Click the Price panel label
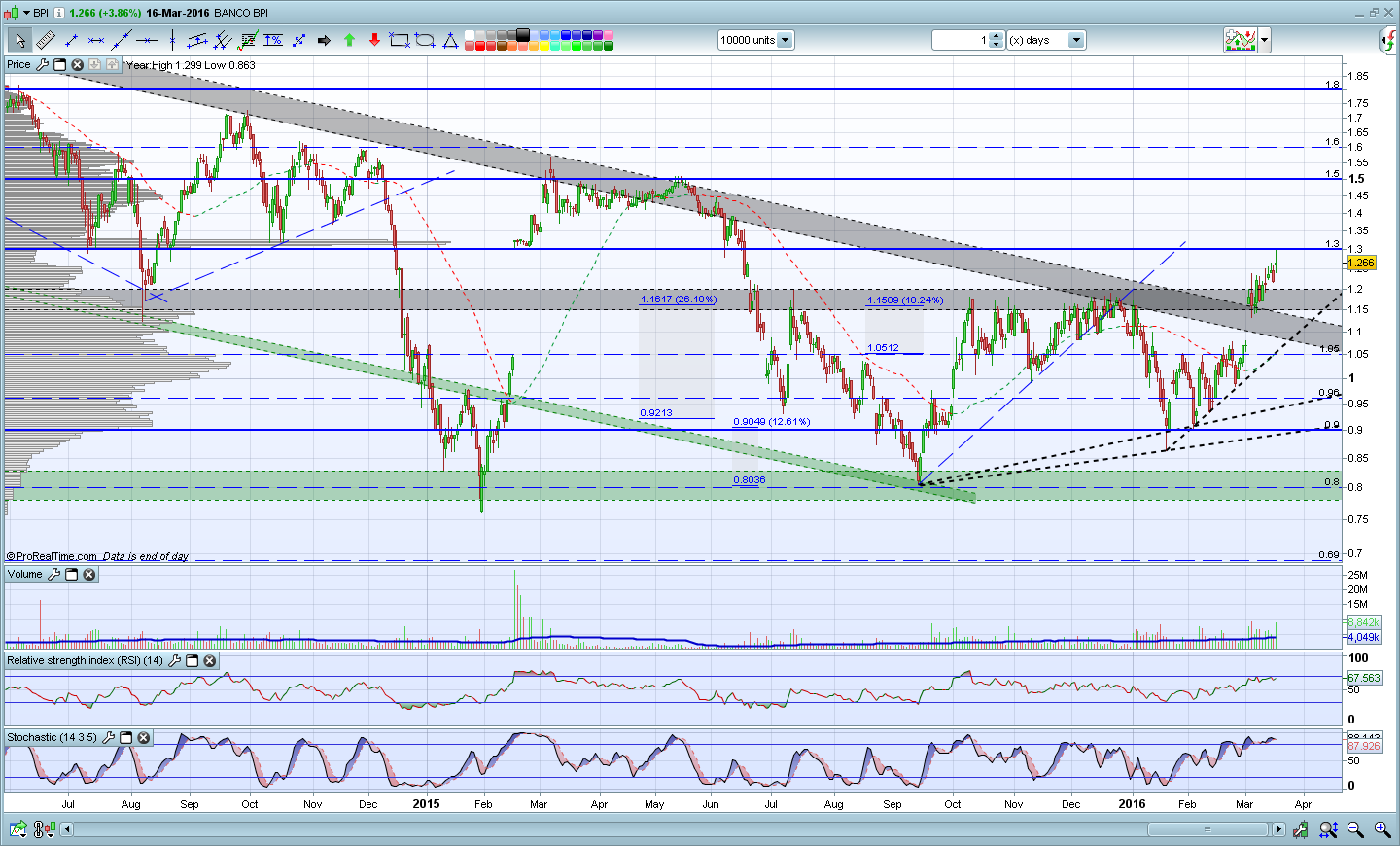Viewport: 1400px width, 846px height. [18, 65]
